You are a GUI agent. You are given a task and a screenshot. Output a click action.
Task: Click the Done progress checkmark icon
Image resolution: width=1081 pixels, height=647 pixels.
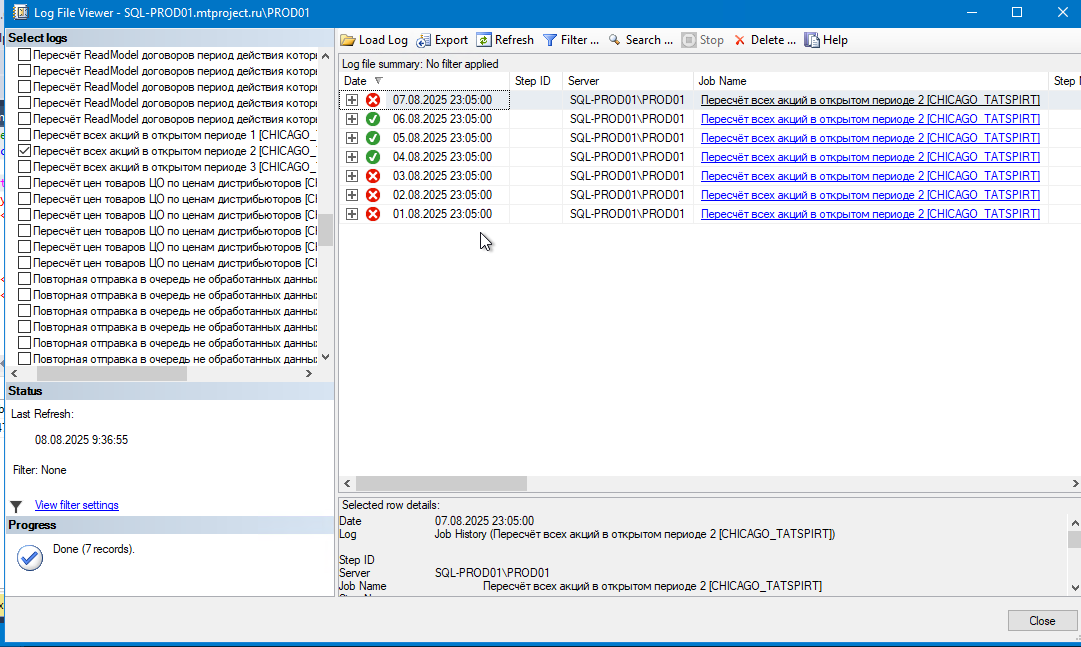(30, 558)
